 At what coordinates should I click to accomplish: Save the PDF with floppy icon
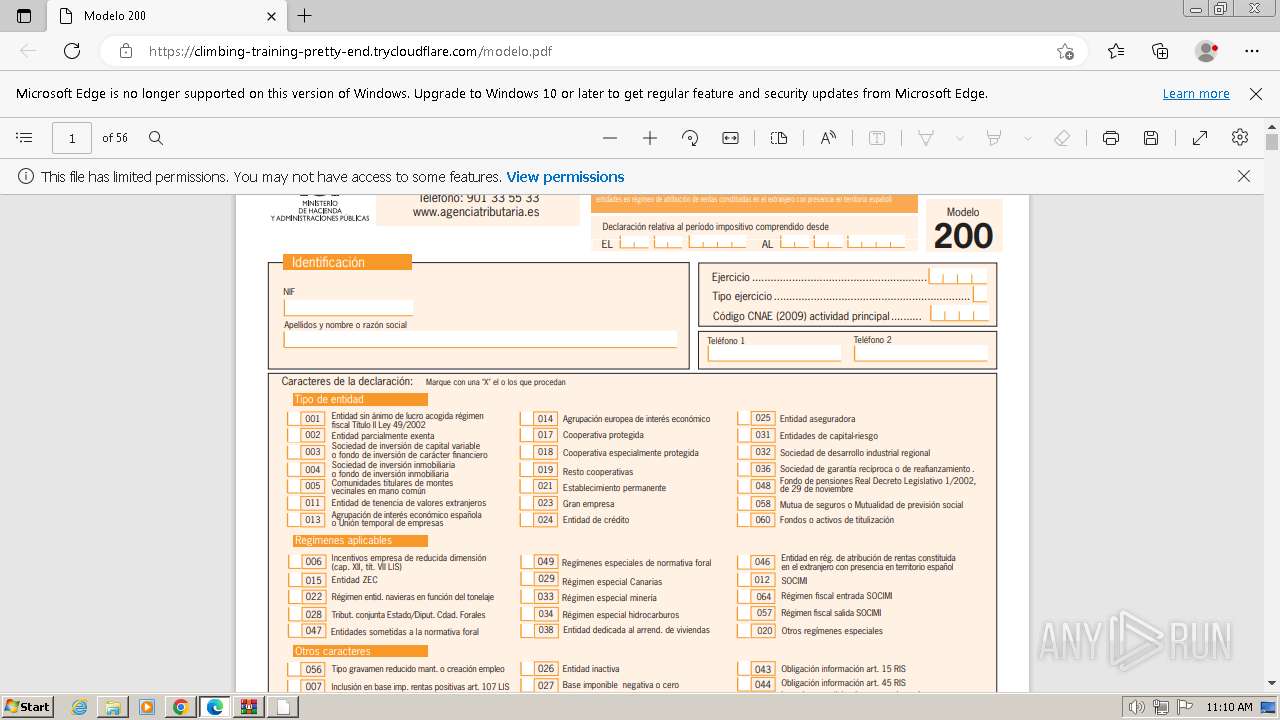1151,138
